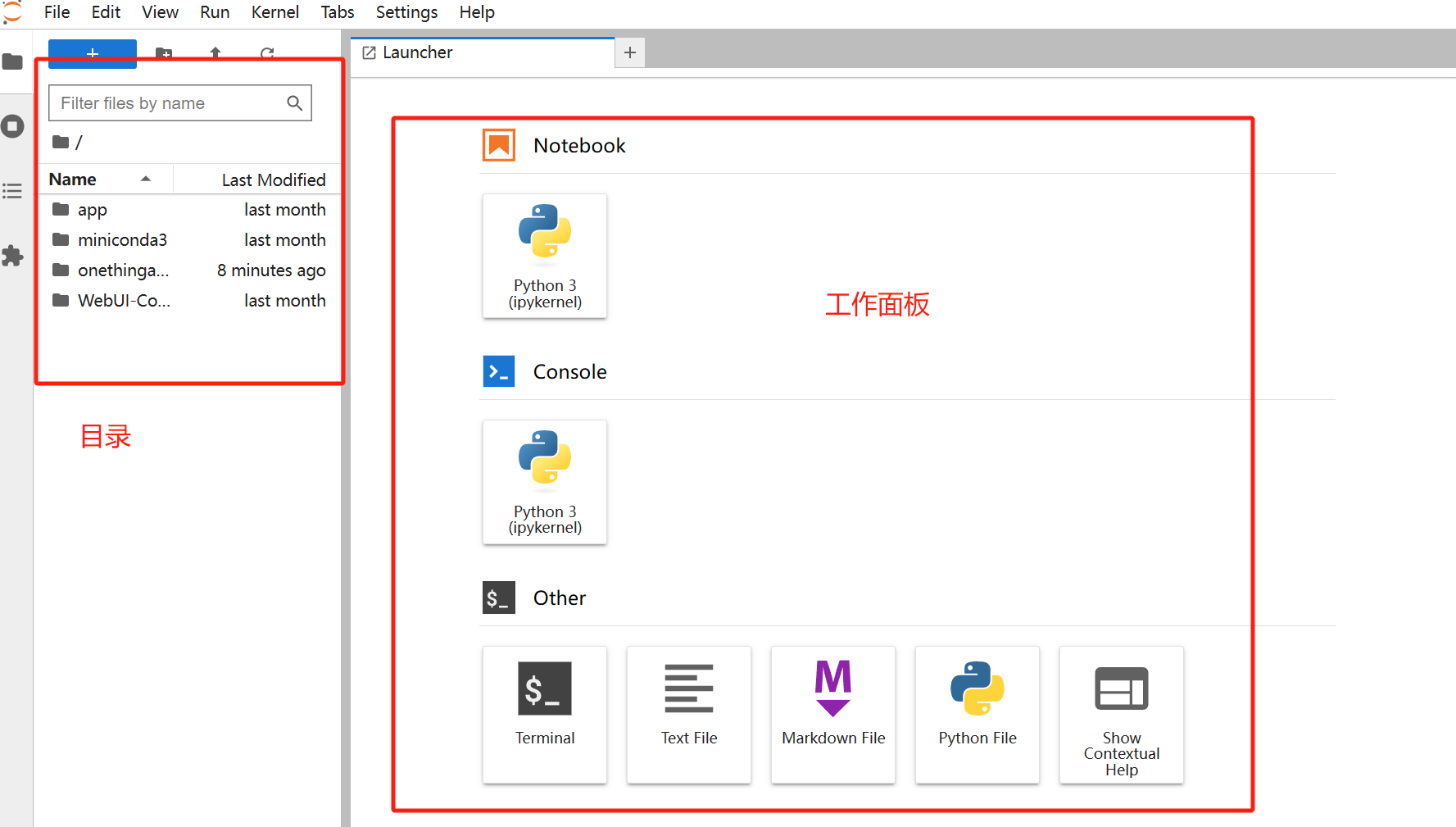The image size is (1456, 827).
Task: Click the Other section heading text
Action: pos(560,598)
